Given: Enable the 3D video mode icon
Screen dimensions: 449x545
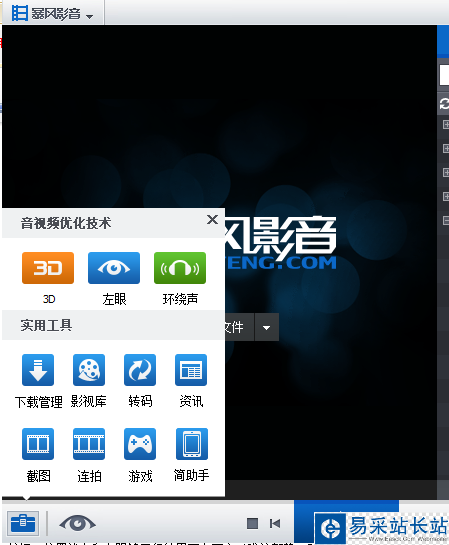Looking at the screenshot, I should [48, 268].
